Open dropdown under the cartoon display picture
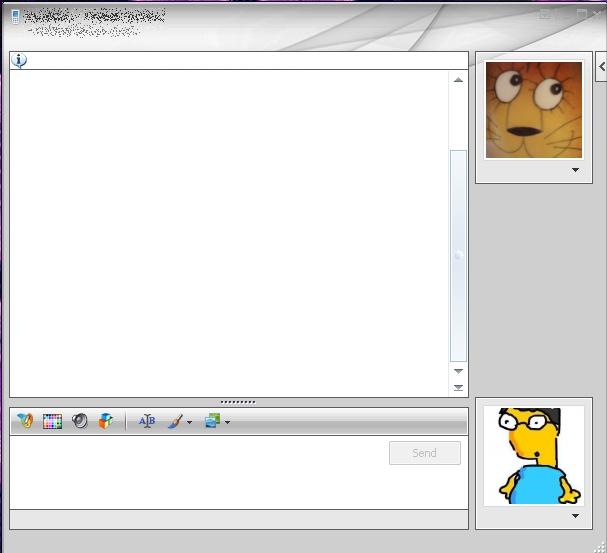 click(575, 516)
